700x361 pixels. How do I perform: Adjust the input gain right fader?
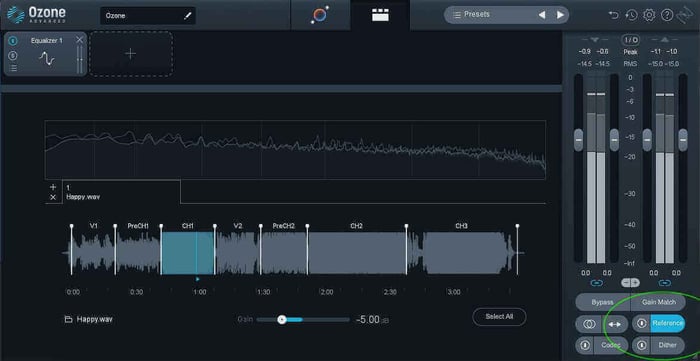(614, 140)
